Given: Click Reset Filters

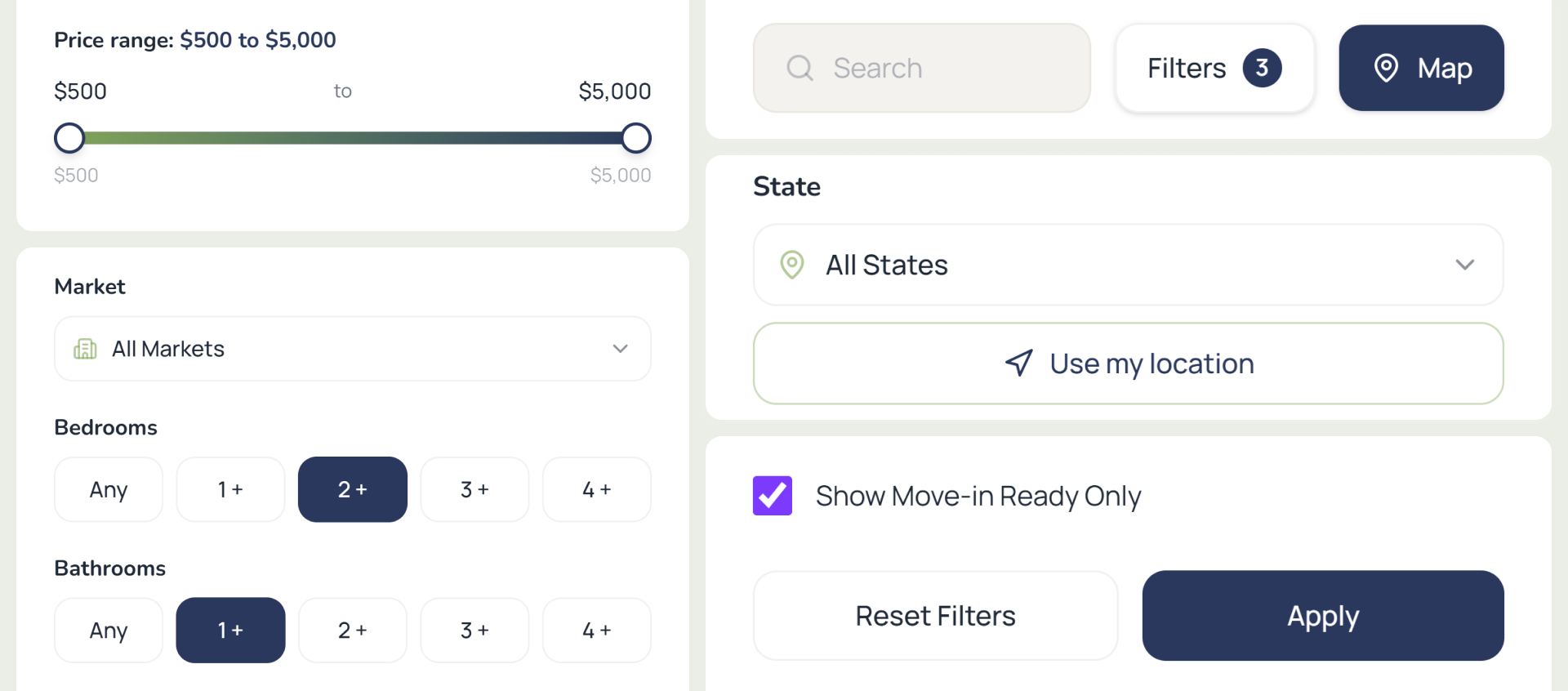Looking at the screenshot, I should click(935, 616).
